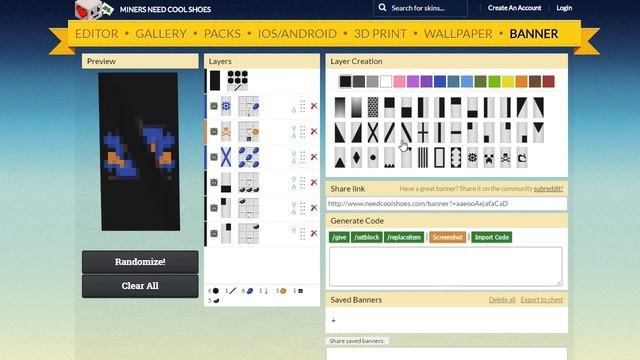Image resolution: width=640 pixels, height=360 pixels.
Task: Move the orange skull layer up
Action: (x=294, y=129)
